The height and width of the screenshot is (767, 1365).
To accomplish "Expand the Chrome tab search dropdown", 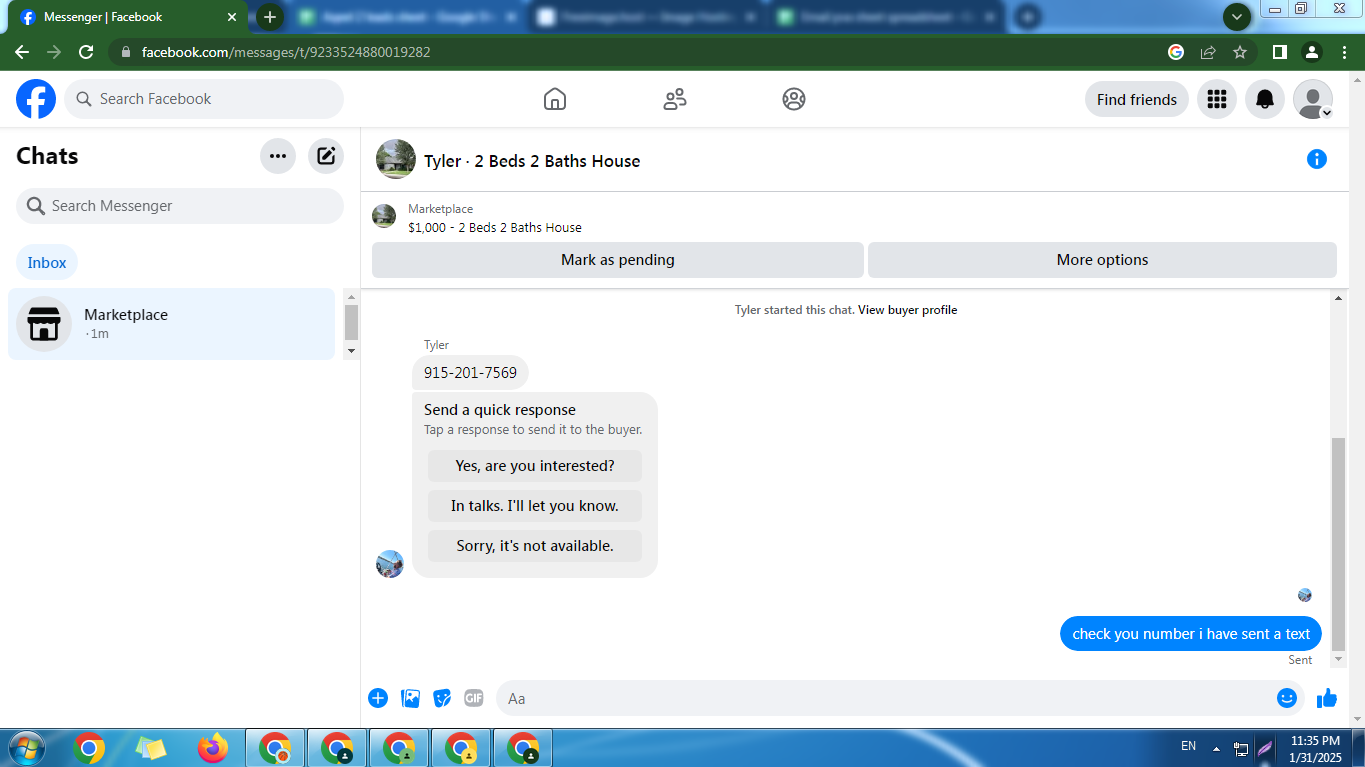I will point(1237,17).
